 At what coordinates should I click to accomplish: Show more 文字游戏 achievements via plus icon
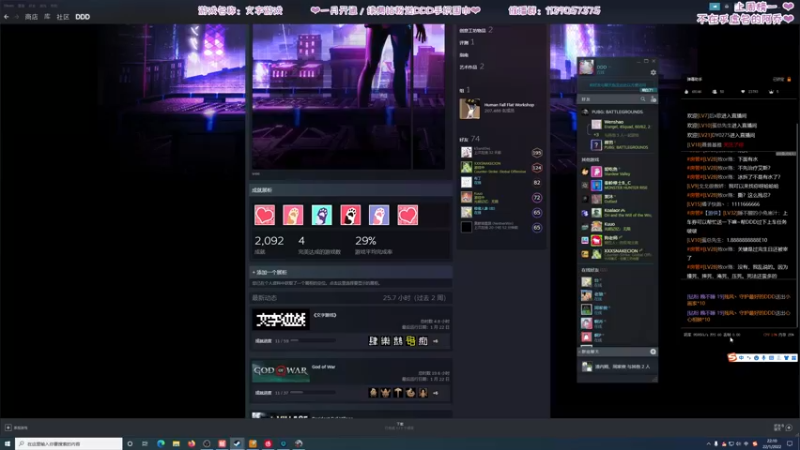[436, 341]
